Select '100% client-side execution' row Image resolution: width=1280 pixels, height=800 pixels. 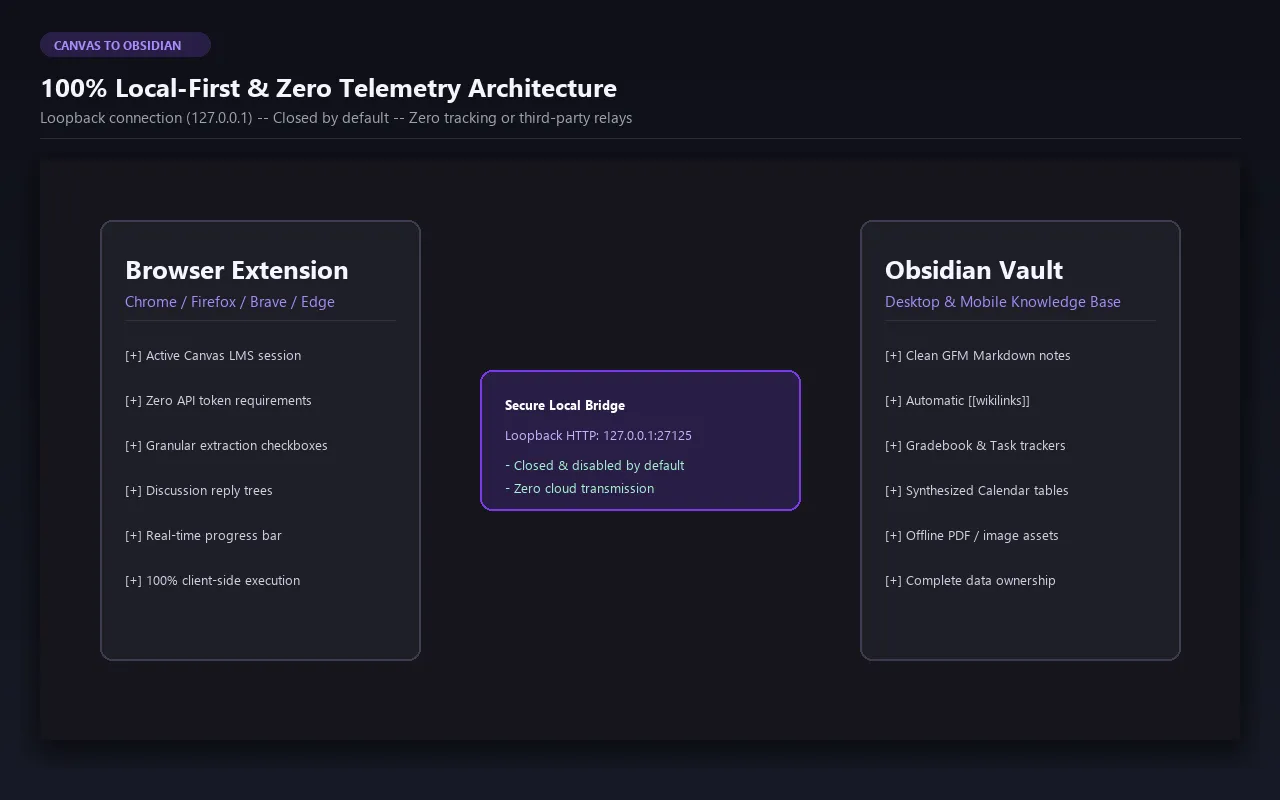click(x=212, y=581)
